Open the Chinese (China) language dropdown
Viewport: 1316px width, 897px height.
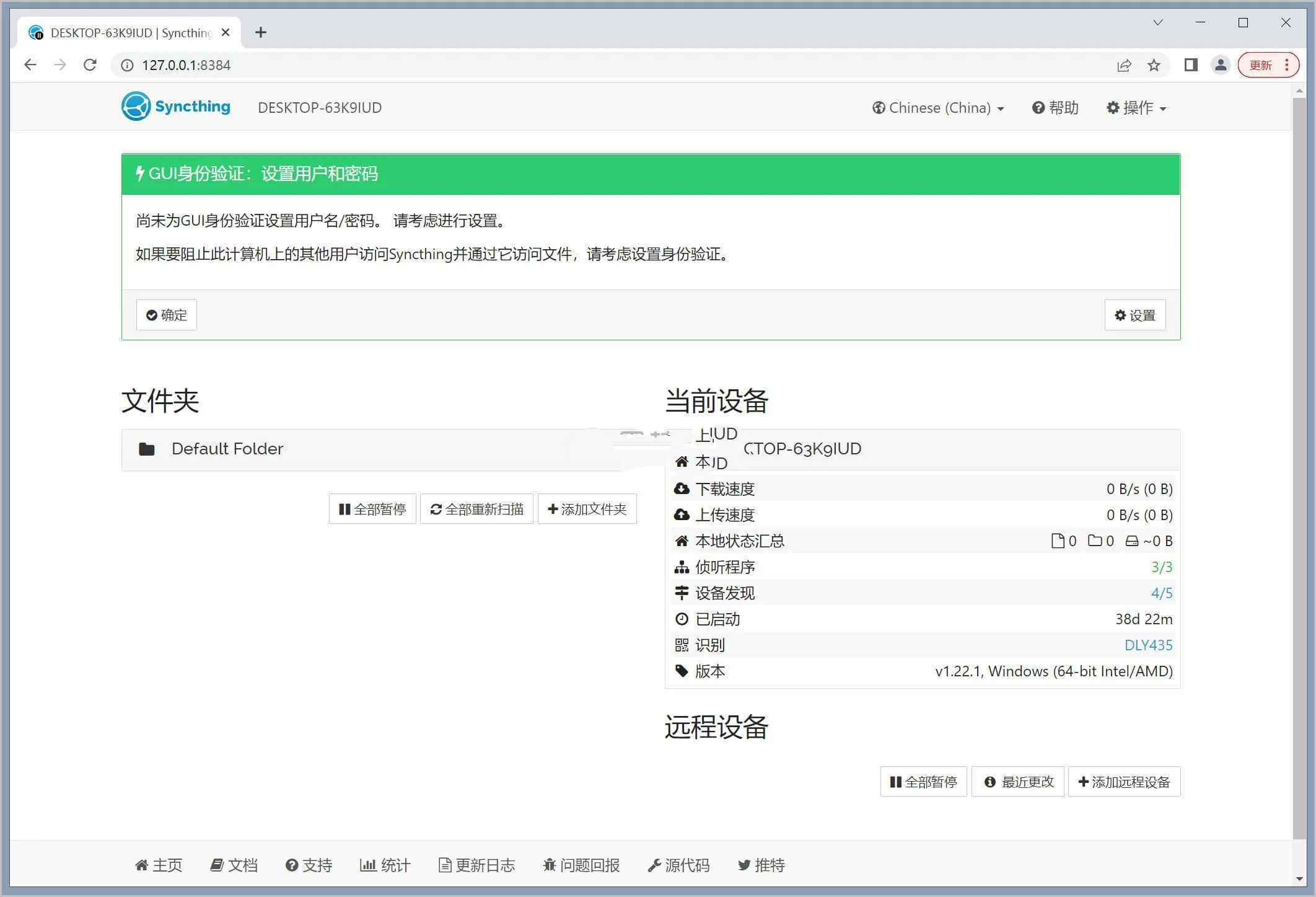[937, 107]
